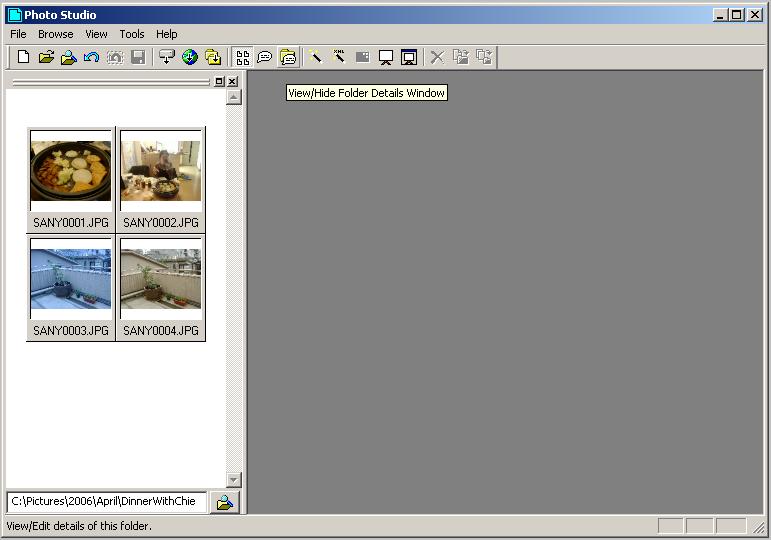Click the thumbnail panel float/maximize button

219,81
